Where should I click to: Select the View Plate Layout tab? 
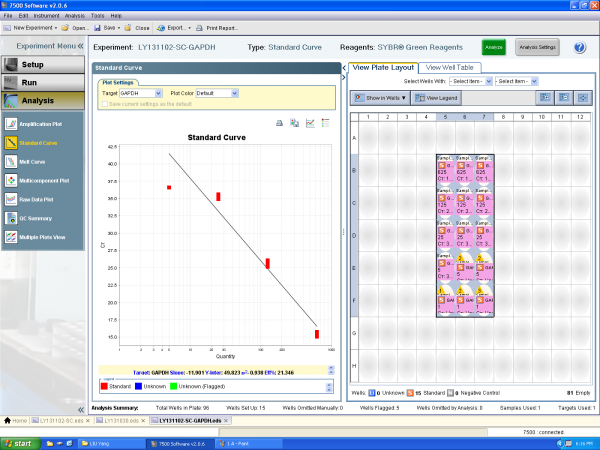point(383,67)
